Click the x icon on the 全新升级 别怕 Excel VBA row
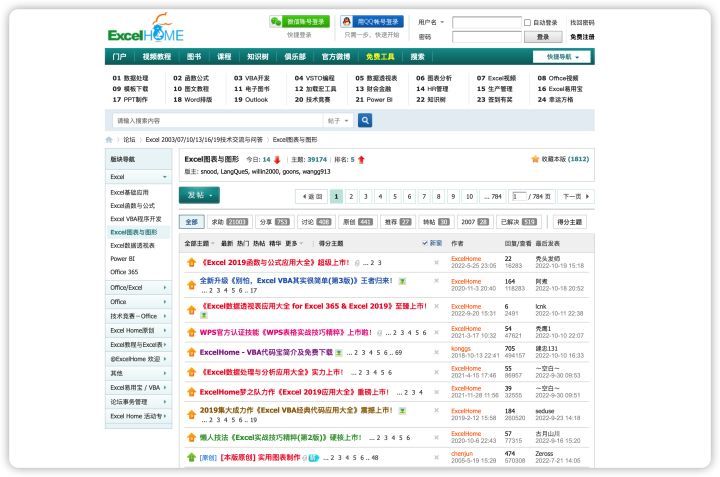720x477 pixels. click(x=436, y=281)
